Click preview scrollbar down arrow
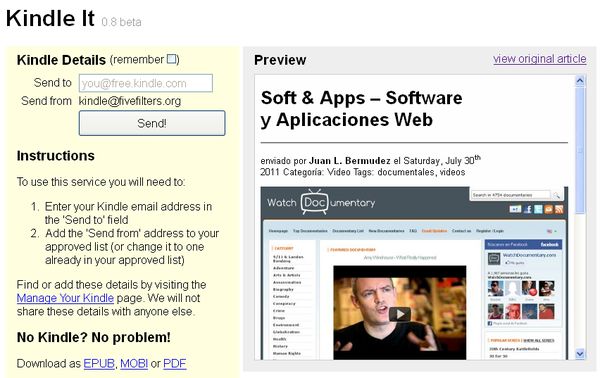Viewport: 600px width, 378px height. point(580,354)
